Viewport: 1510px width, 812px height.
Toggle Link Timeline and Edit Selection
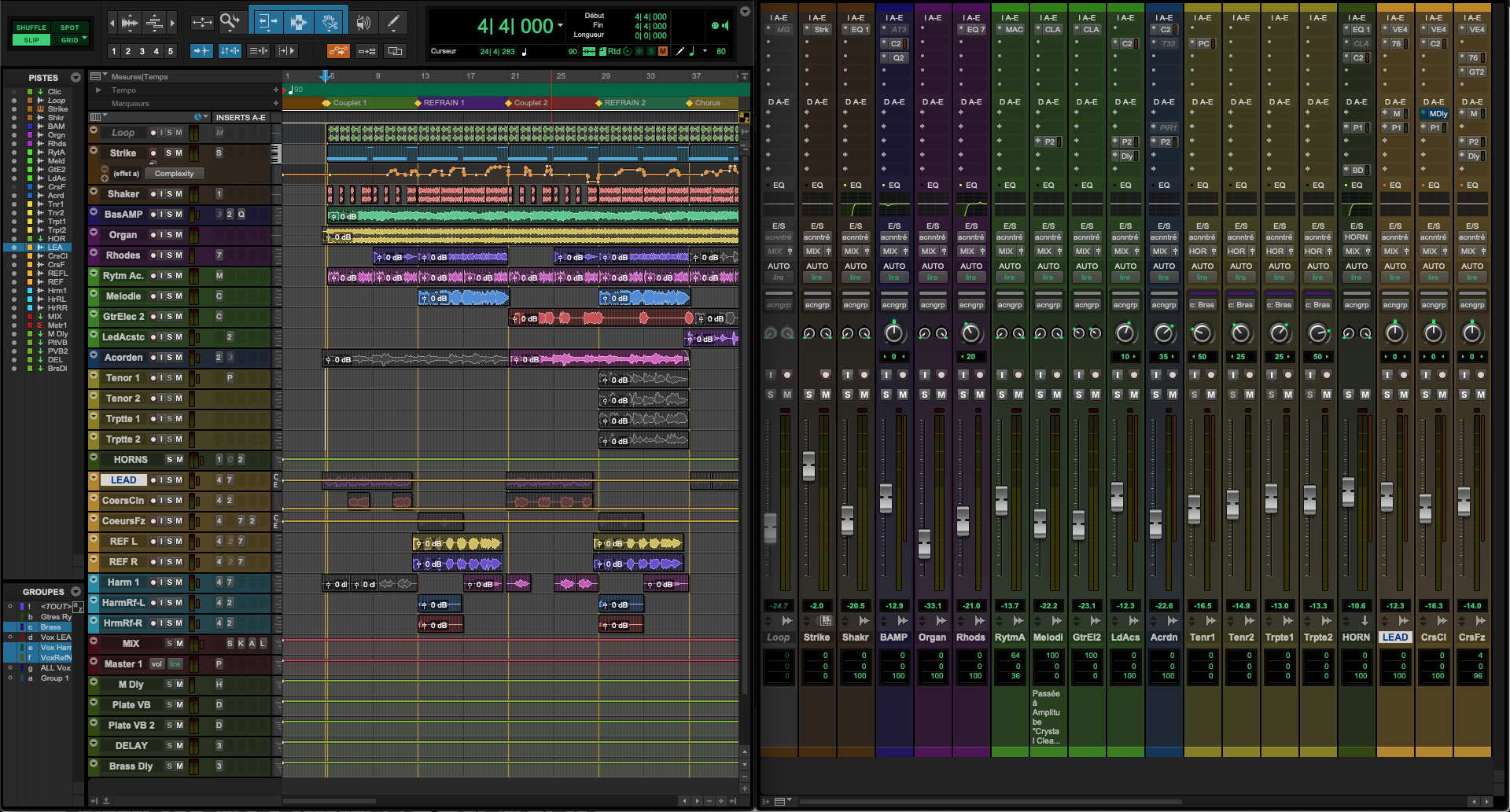click(x=230, y=51)
